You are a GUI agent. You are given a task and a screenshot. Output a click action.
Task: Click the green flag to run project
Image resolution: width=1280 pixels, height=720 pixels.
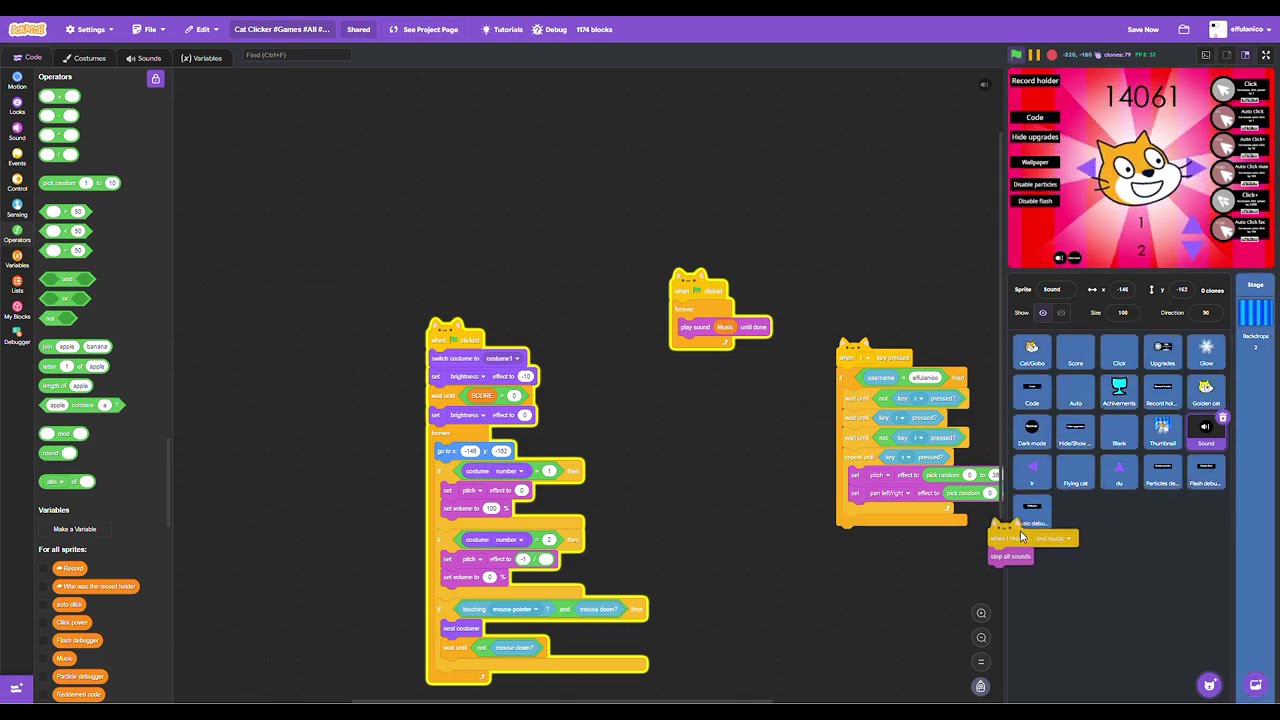click(1016, 55)
